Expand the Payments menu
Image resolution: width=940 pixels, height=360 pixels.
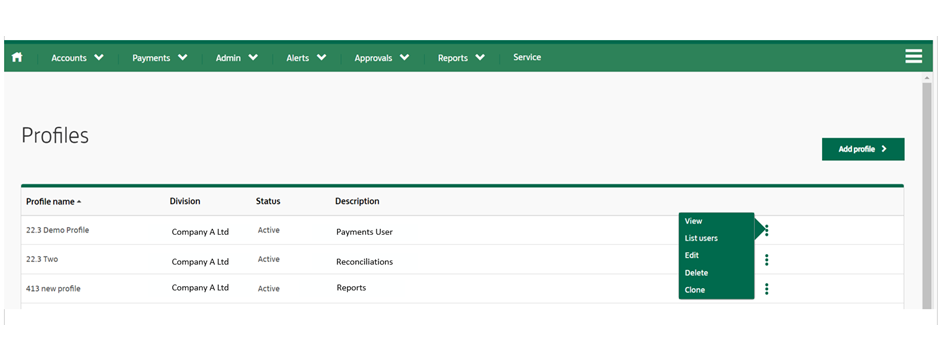159,58
